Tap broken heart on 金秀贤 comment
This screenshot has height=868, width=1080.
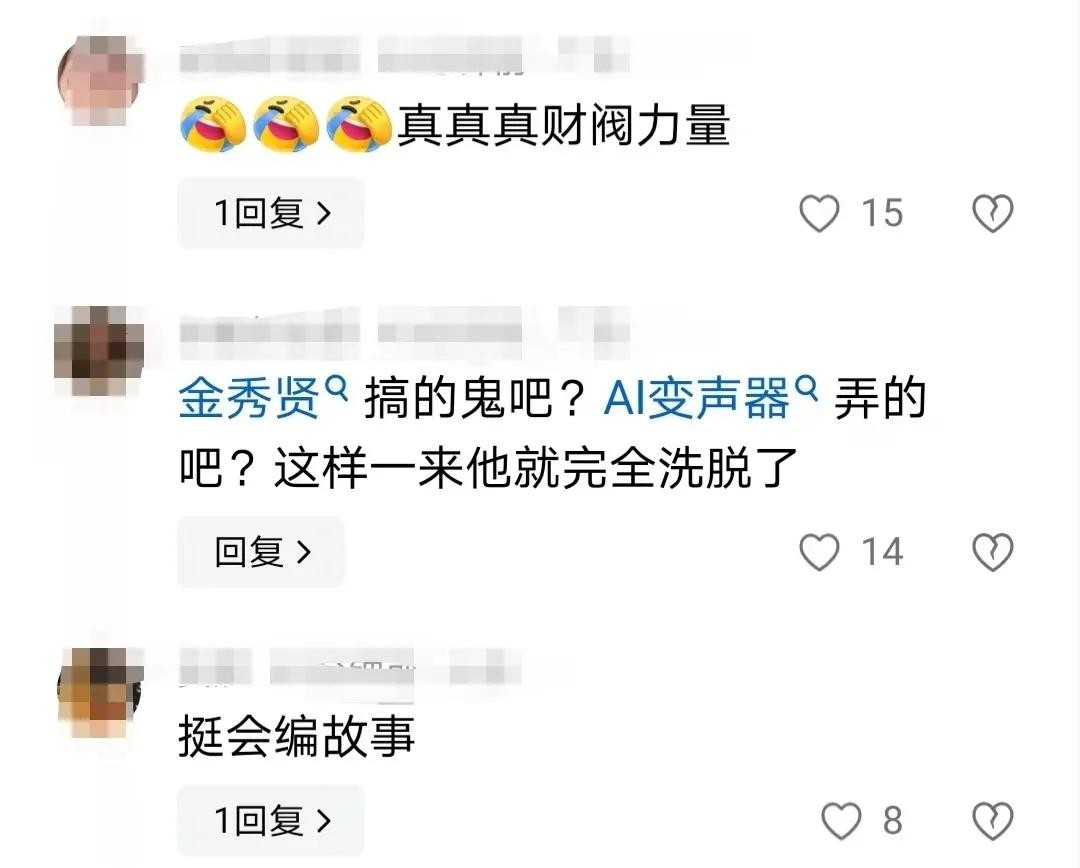[993, 552]
